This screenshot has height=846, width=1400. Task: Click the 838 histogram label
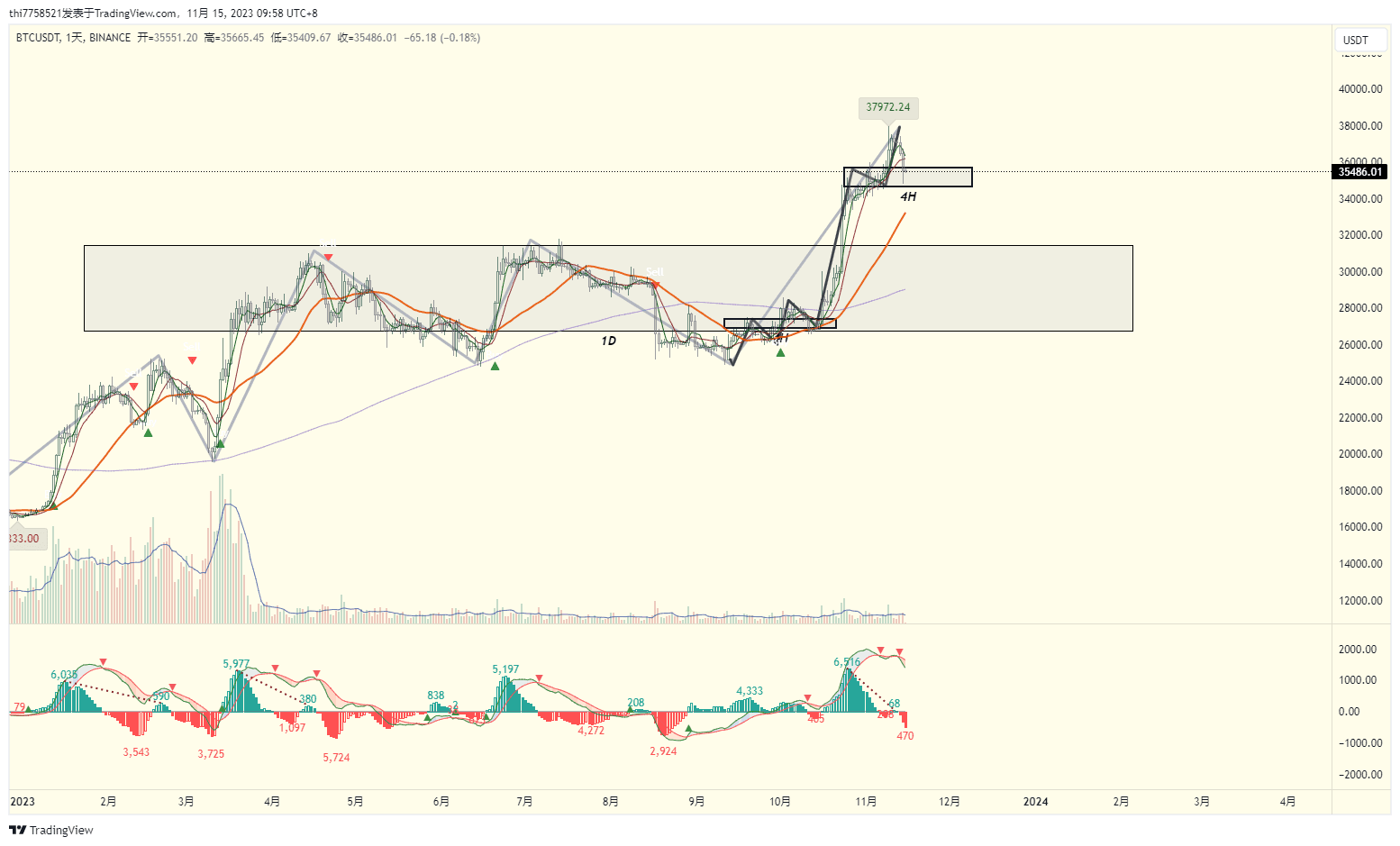pyautogui.click(x=436, y=696)
